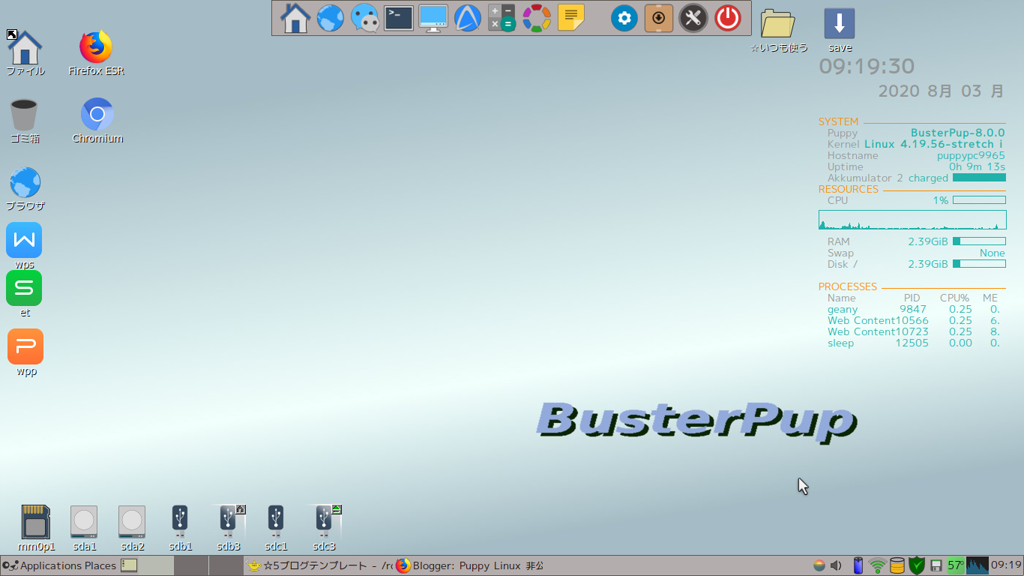This screenshot has width=1024, height=576.
Task: Launch the calculator toolbar icon
Action: 501,17
